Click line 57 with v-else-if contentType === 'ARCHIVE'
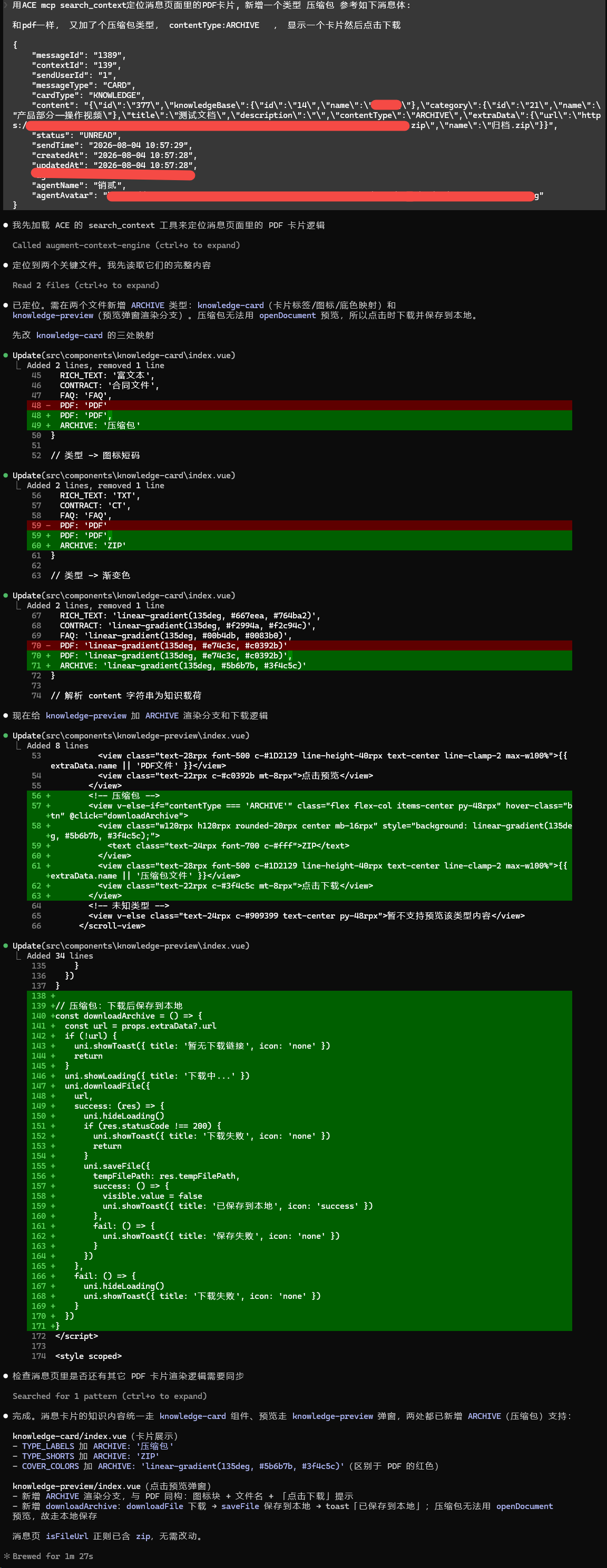 click(299, 811)
